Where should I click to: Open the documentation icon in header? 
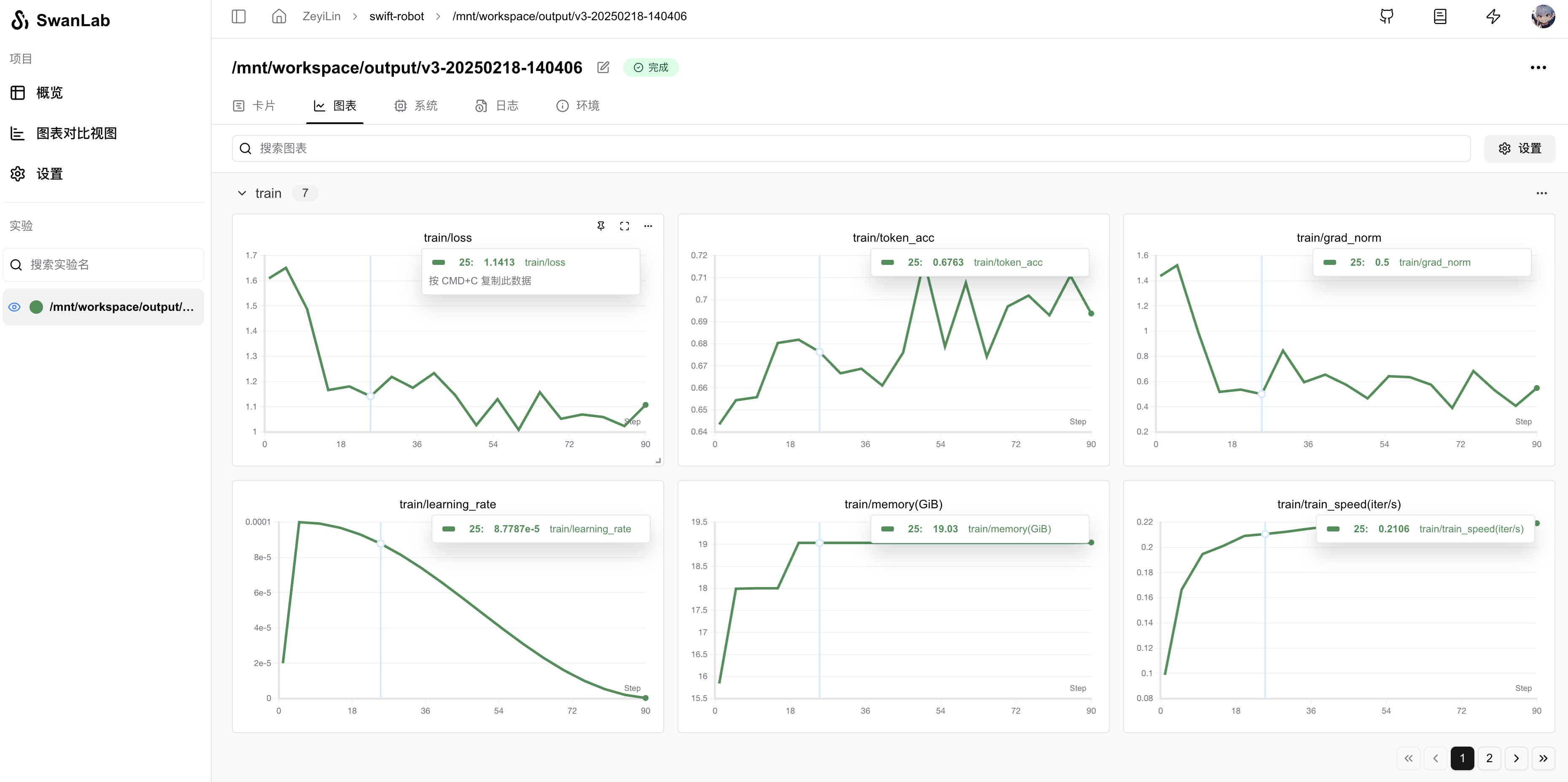[1439, 16]
